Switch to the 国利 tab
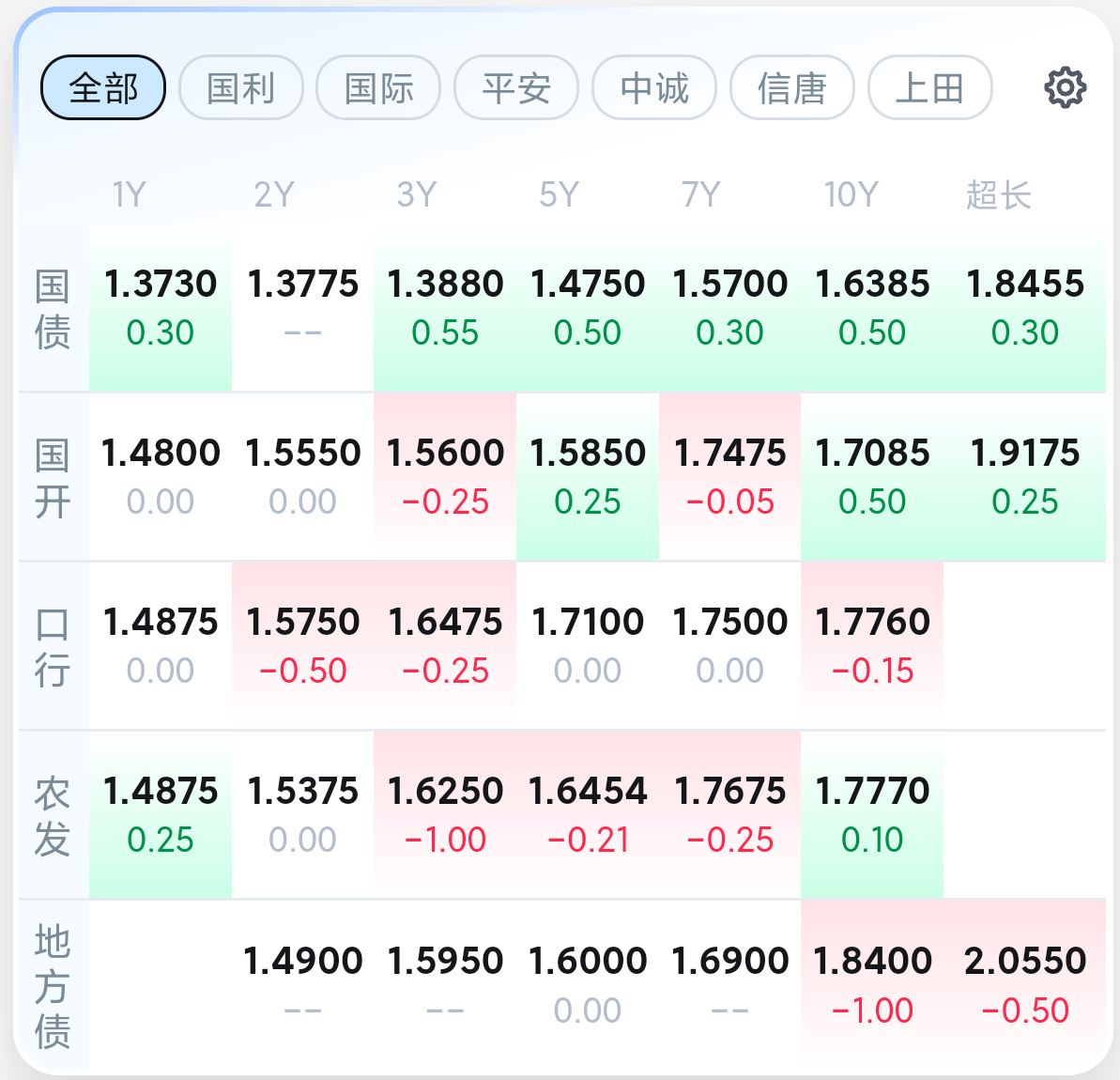Screen dimensions: 1120x1080 [241, 88]
